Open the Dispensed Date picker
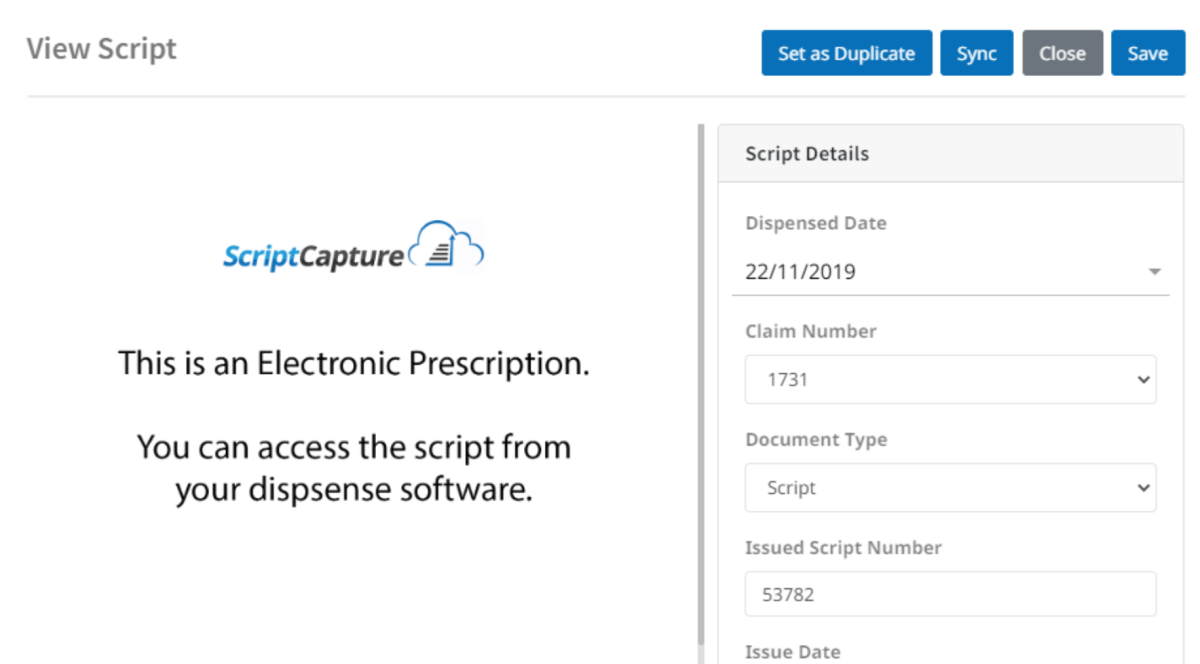The height and width of the screenshot is (664, 1200). click(x=950, y=270)
